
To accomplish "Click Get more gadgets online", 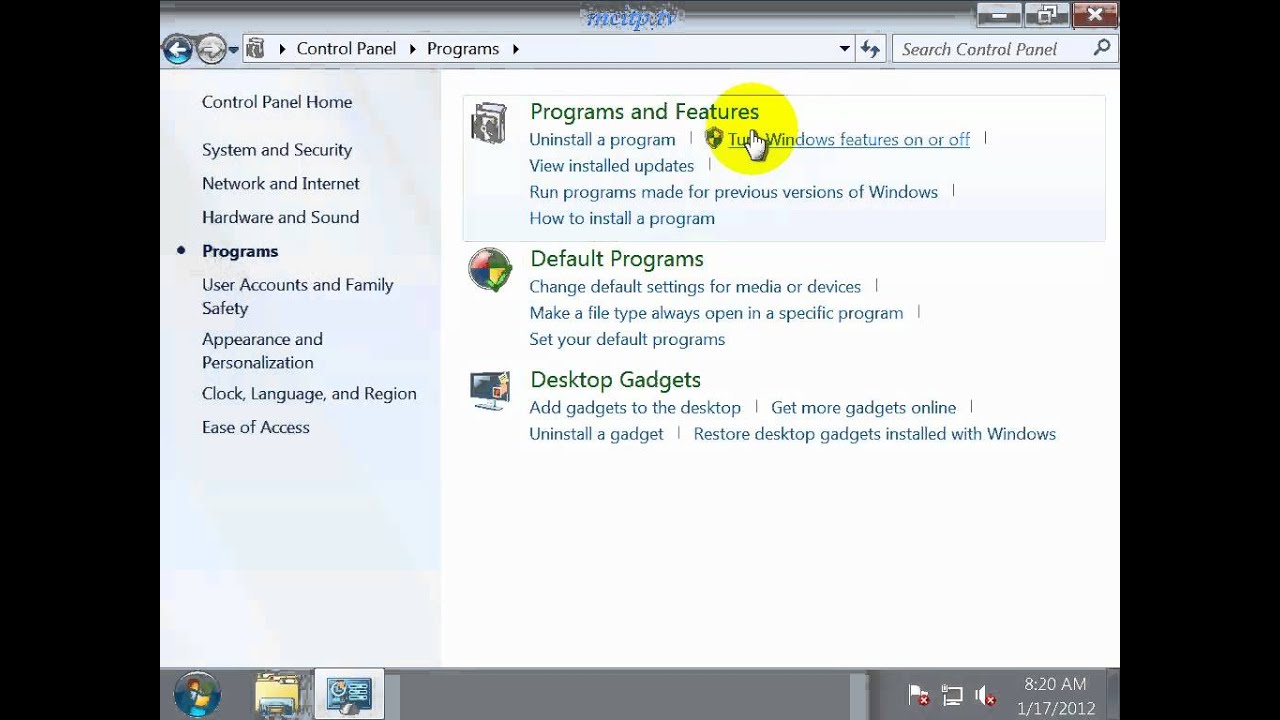I will point(864,408).
